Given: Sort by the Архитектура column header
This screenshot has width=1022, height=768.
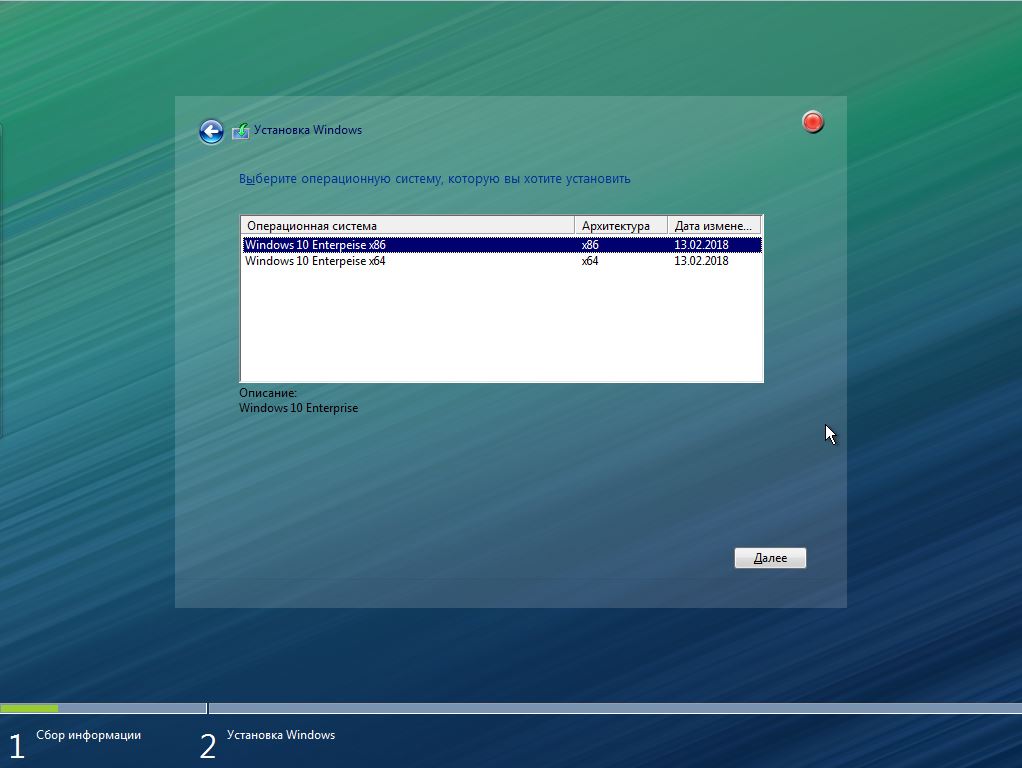Looking at the screenshot, I should pyautogui.click(x=621, y=226).
